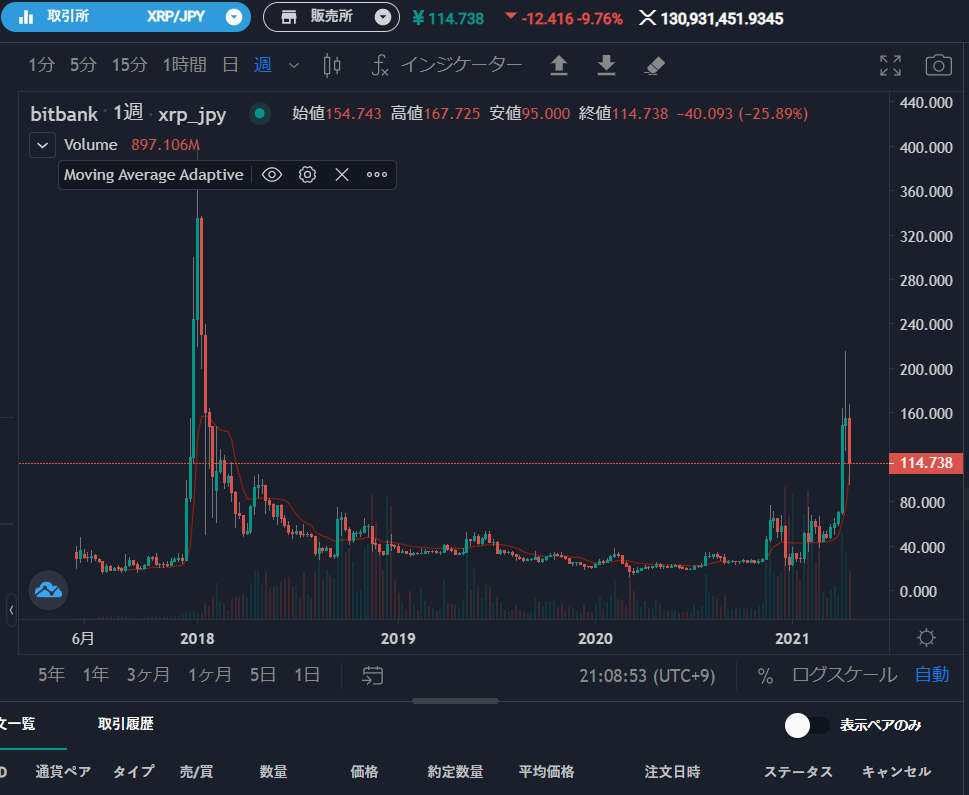The width and height of the screenshot is (969, 795).
Task: Expand the left side panel arrow
Action: point(11,610)
